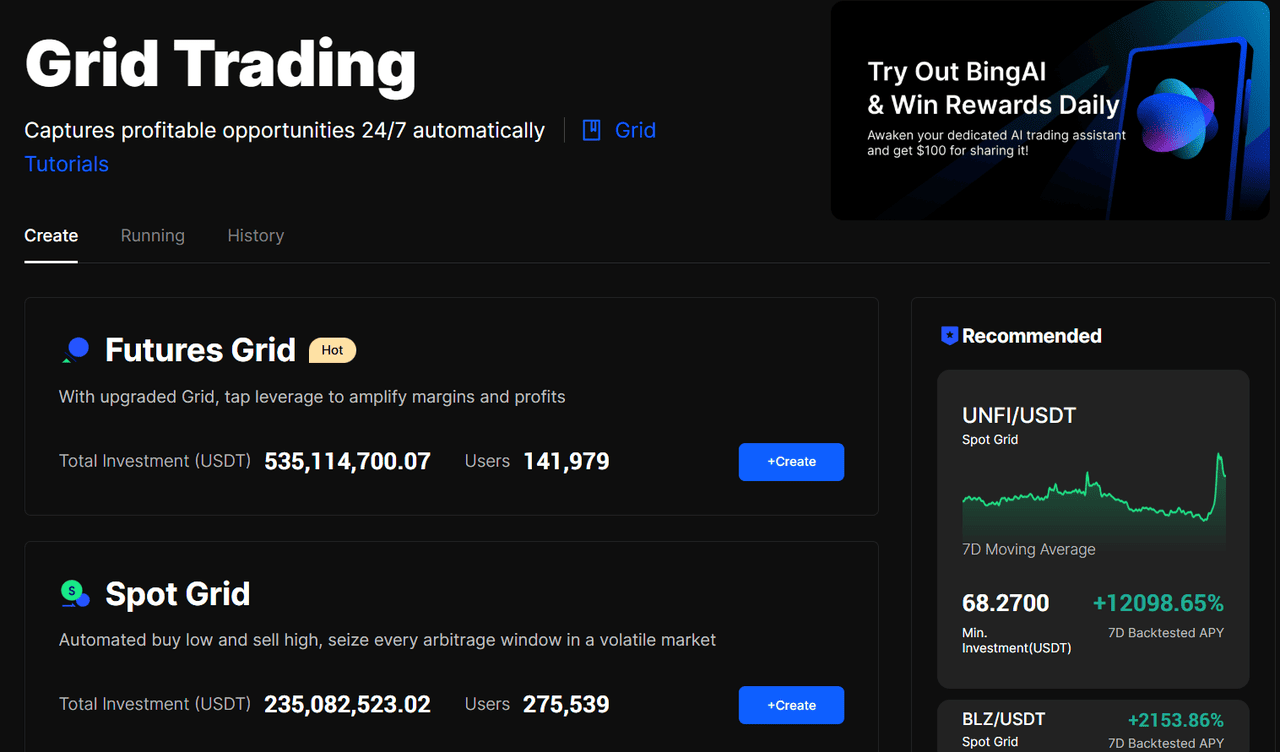Click the Hot badge next to Futures Grid
Viewport: 1280px width, 752px height.
(x=332, y=350)
